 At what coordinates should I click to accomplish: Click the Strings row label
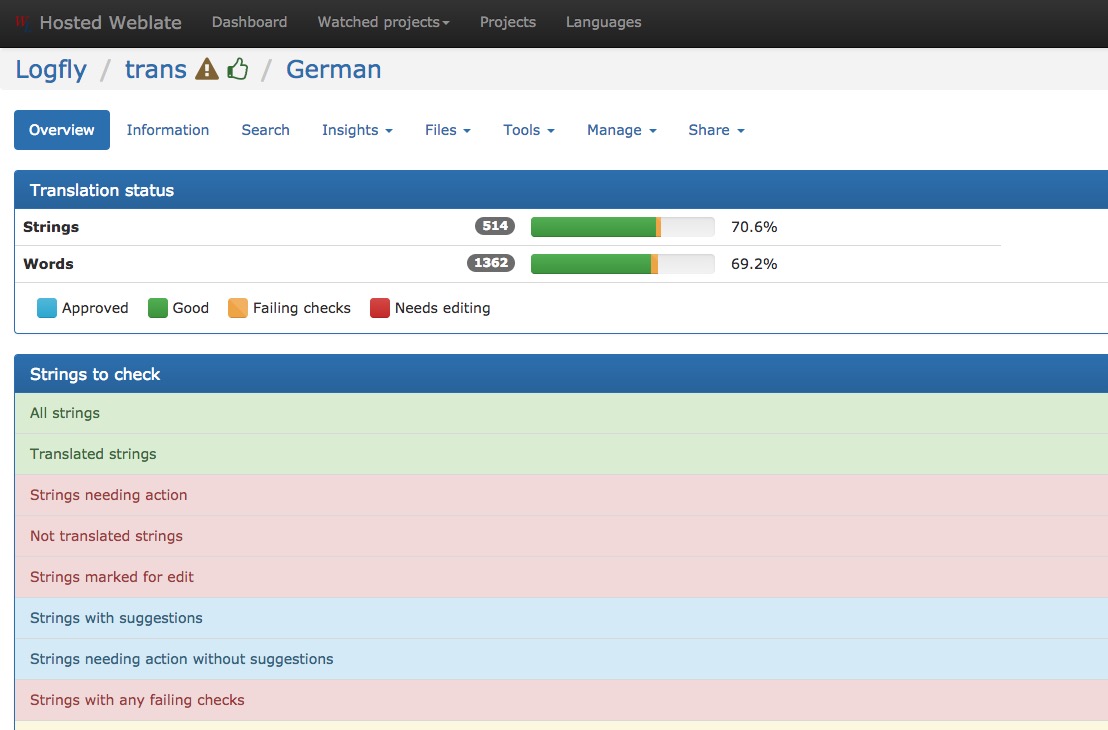coord(51,227)
